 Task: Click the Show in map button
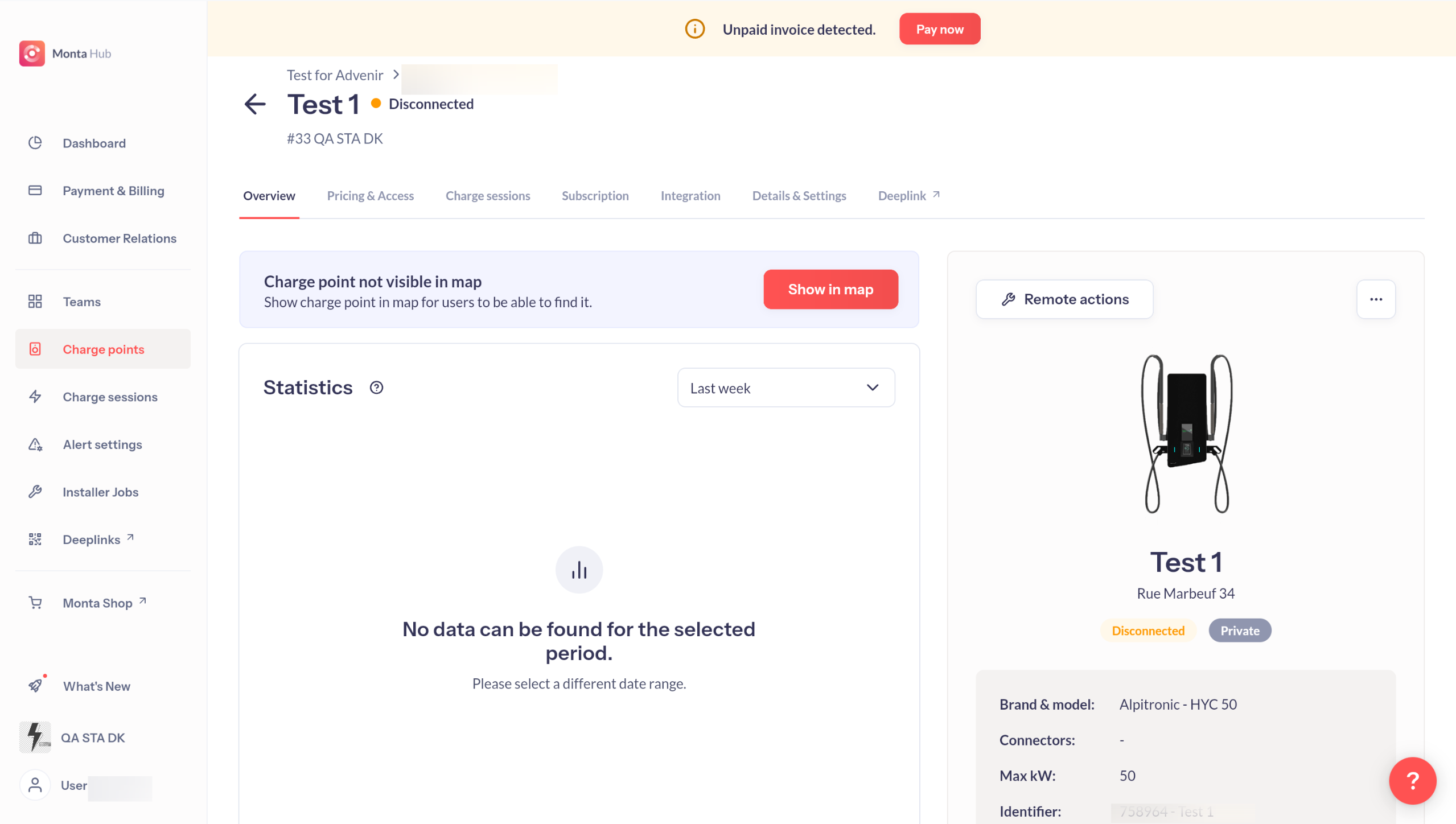[x=830, y=289]
